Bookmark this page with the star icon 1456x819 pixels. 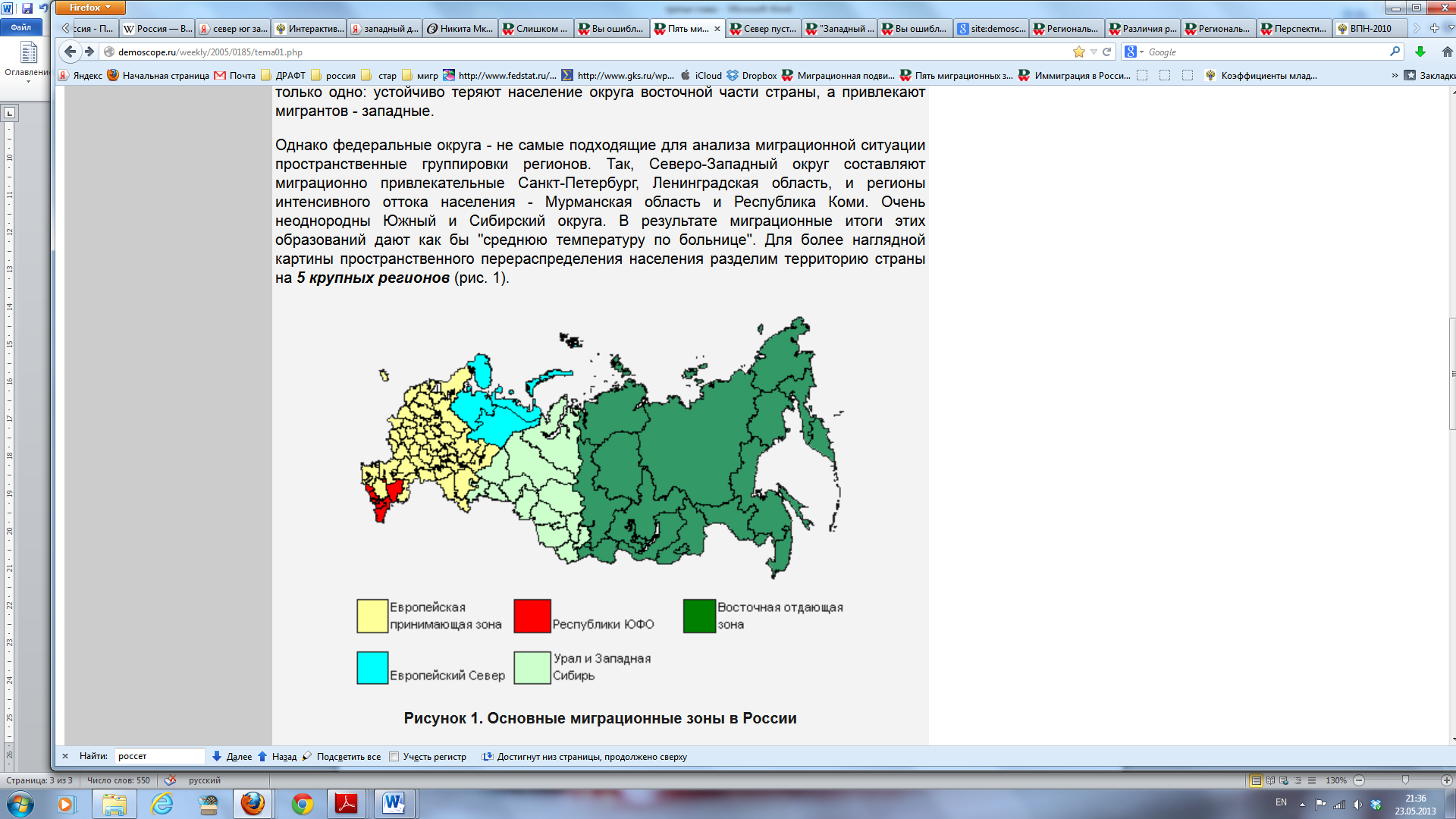pyautogui.click(x=1079, y=52)
